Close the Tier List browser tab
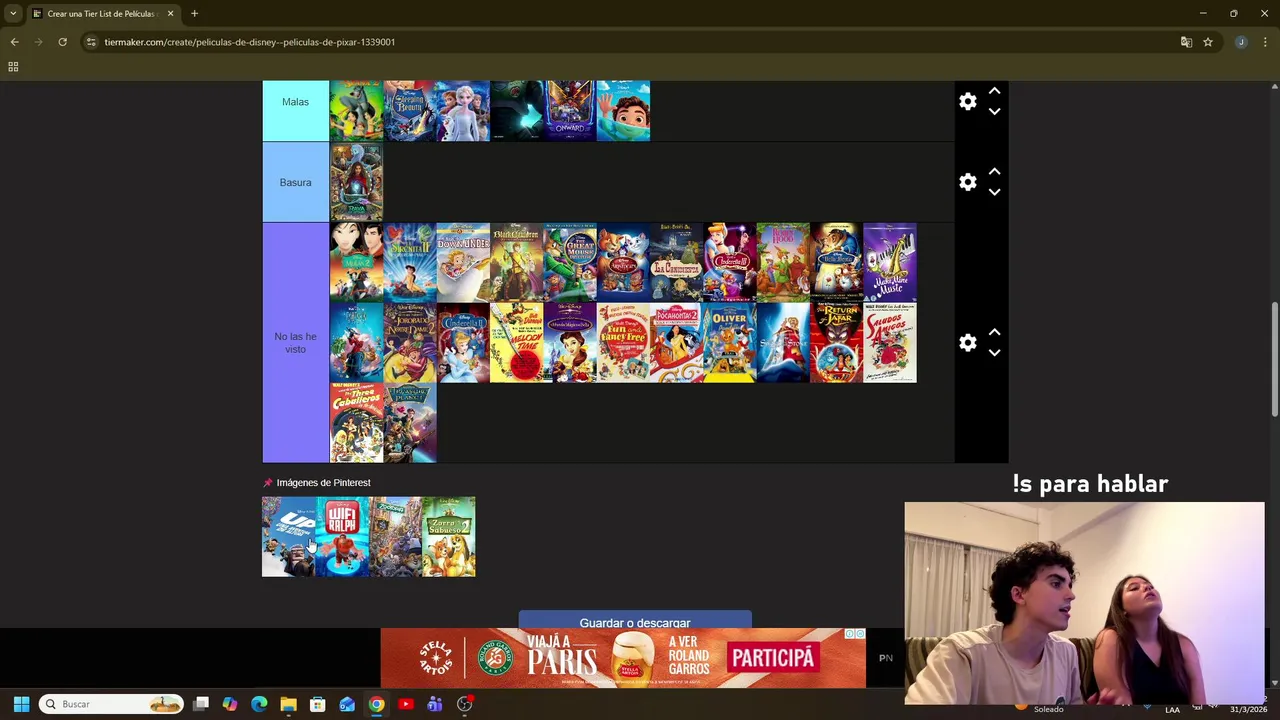 170,13
